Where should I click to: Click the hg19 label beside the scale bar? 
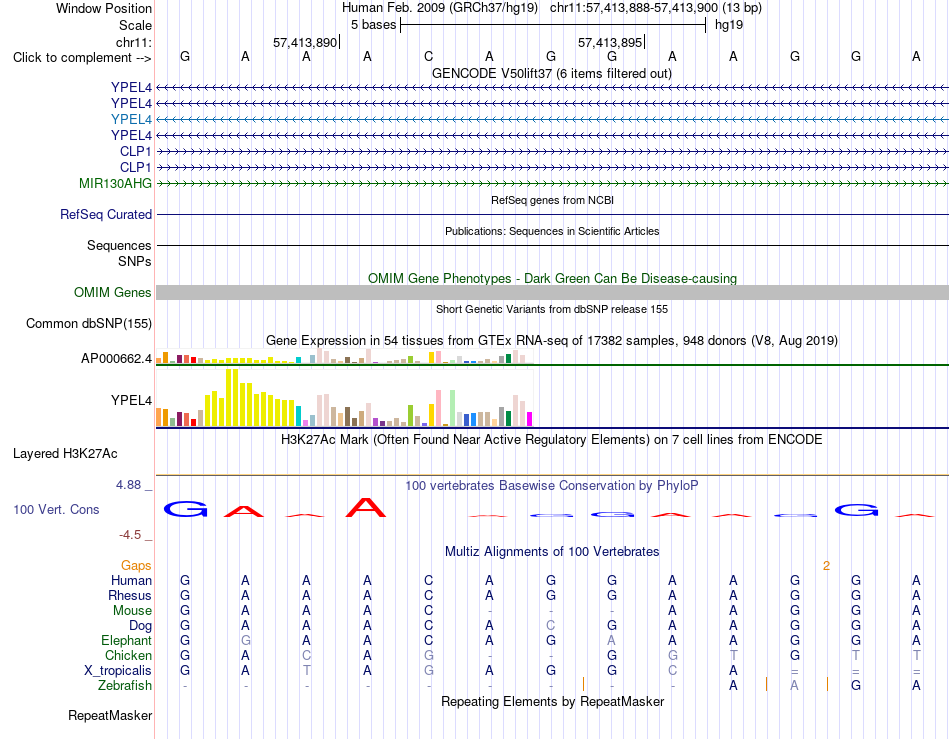click(729, 25)
